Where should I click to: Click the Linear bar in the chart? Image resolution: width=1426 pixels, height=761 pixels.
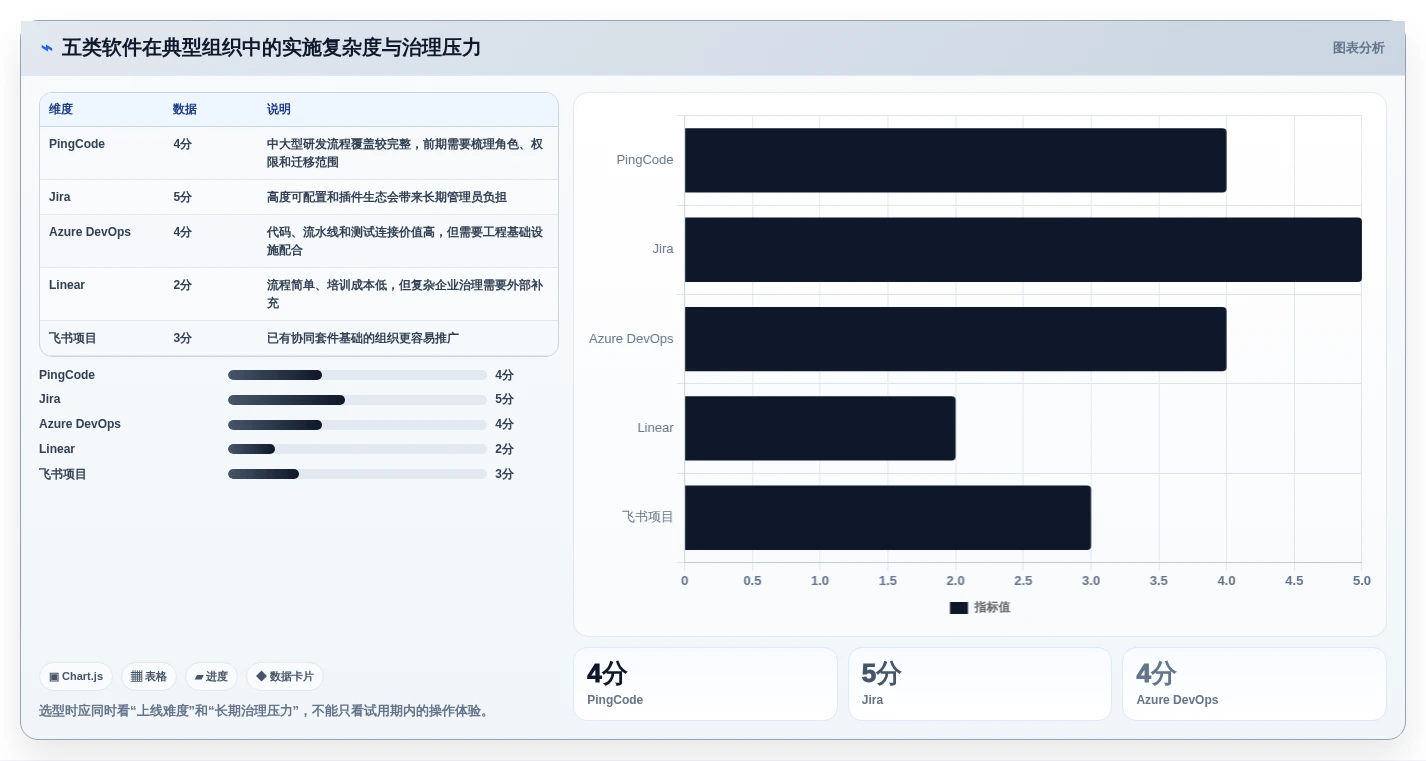coord(820,428)
